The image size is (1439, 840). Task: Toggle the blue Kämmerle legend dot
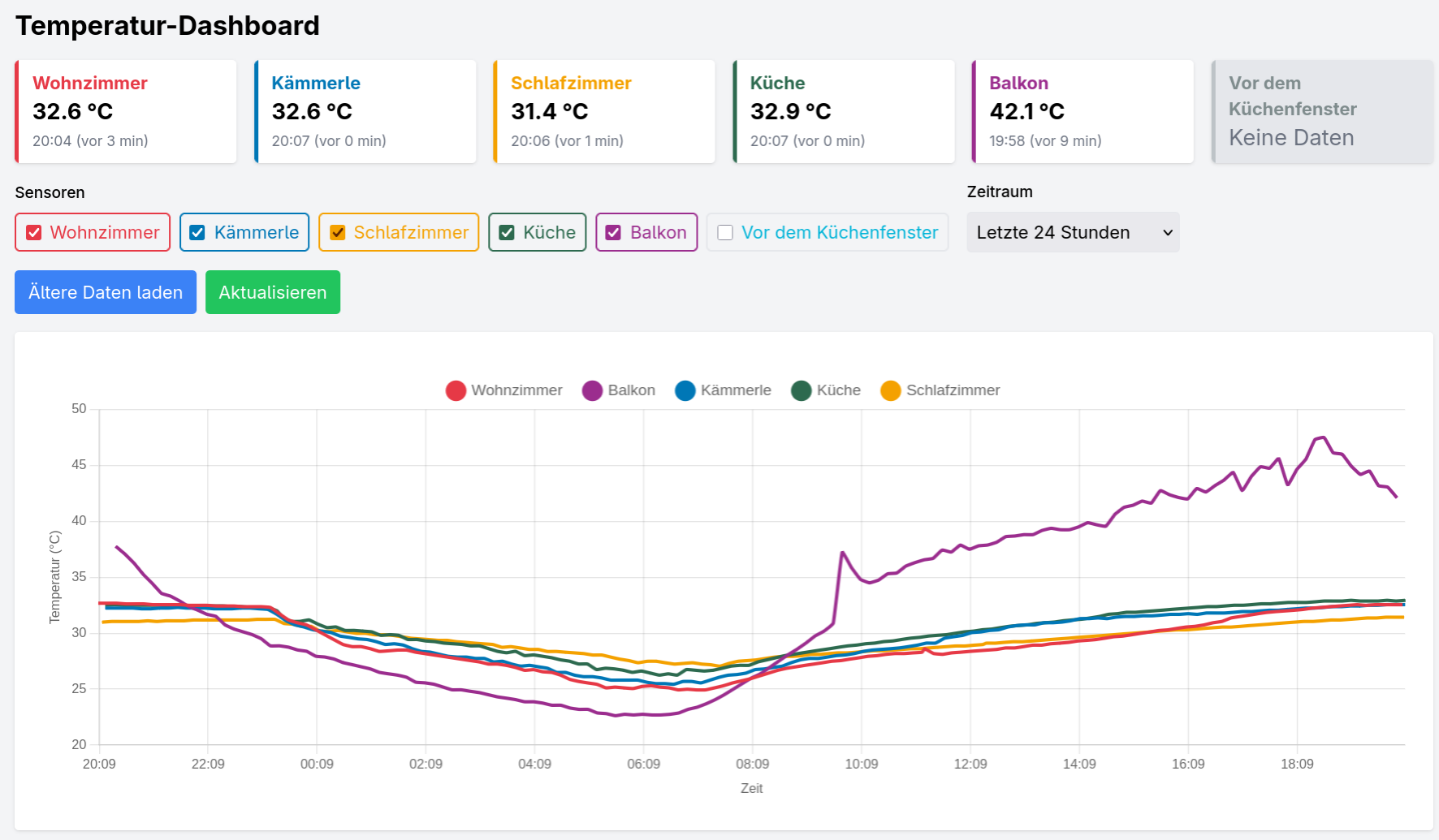point(685,390)
